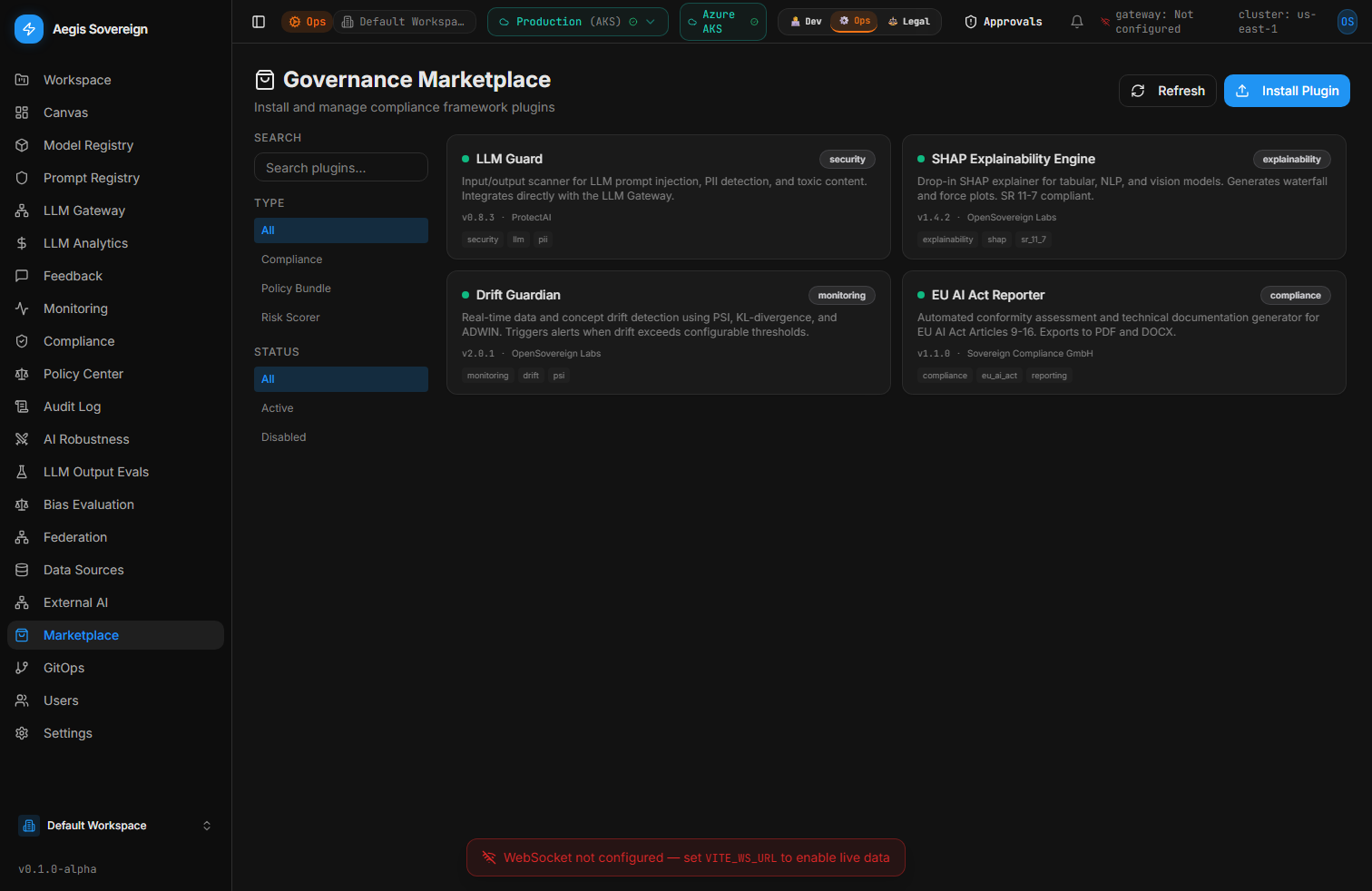
Task: Select Marketplace in sidebar
Action: pyautogui.click(x=115, y=635)
